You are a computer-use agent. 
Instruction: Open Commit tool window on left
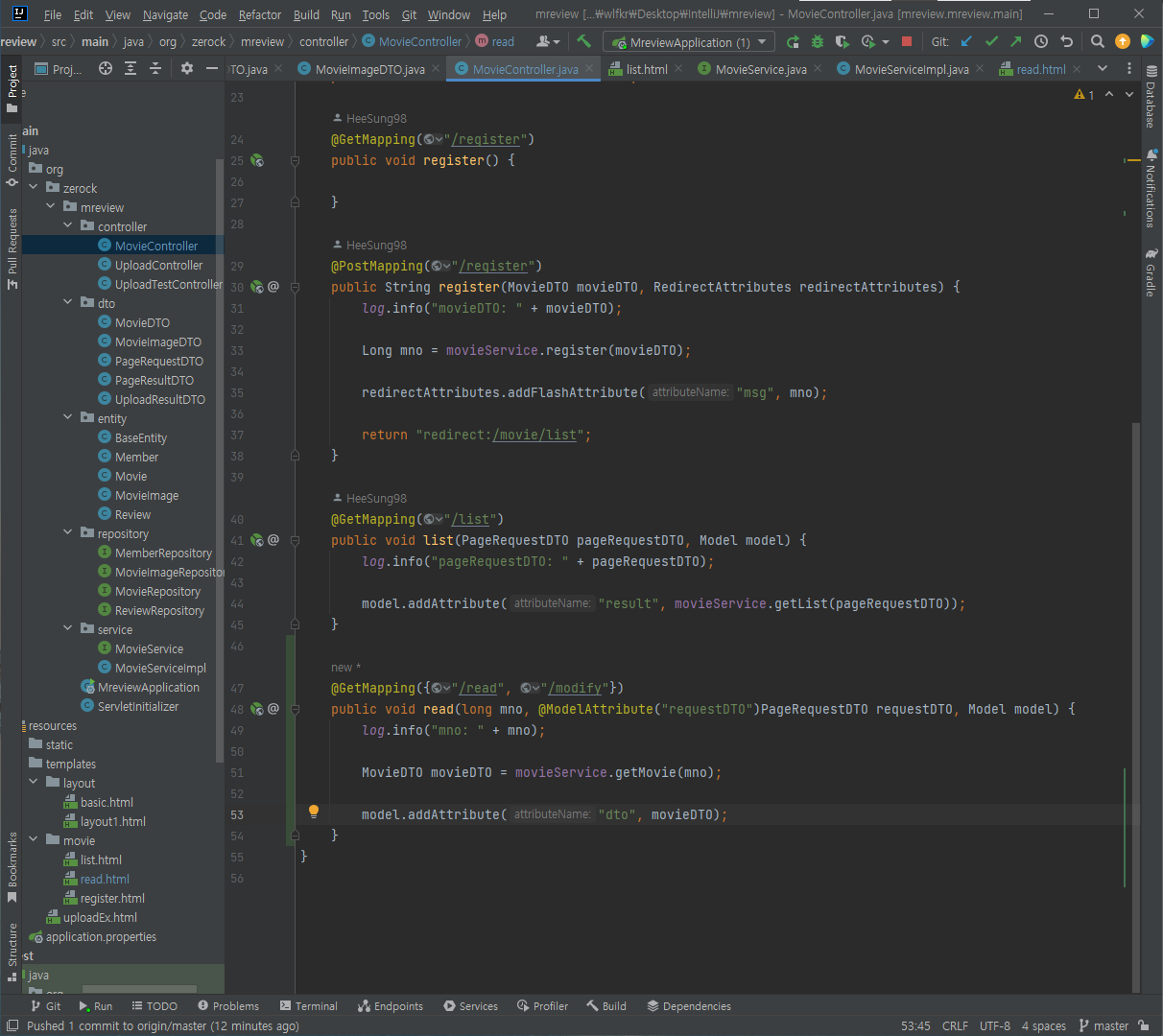[12, 159]
